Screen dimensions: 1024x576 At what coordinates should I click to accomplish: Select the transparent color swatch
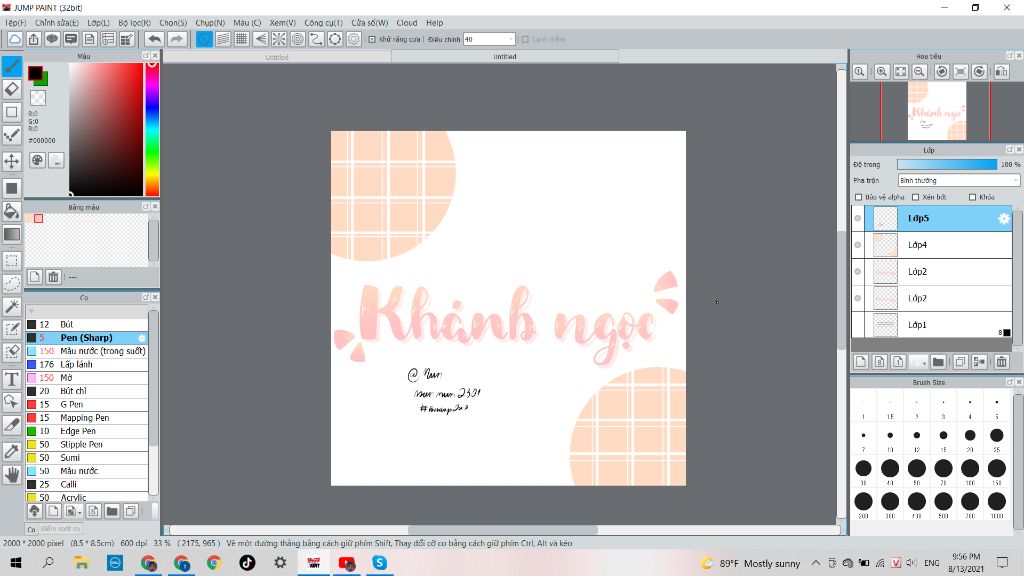[x=39, y=98]
